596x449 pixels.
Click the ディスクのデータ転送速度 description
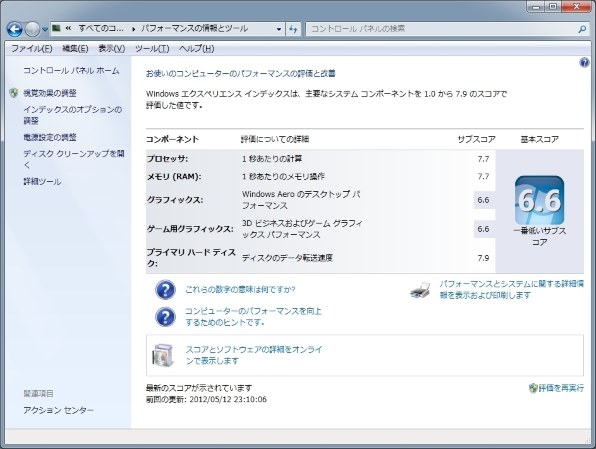click(287, 258)
